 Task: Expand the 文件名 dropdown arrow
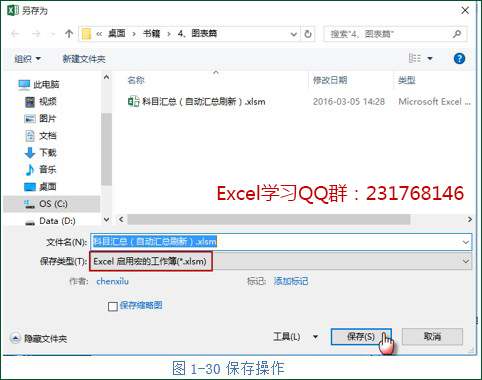466,242
